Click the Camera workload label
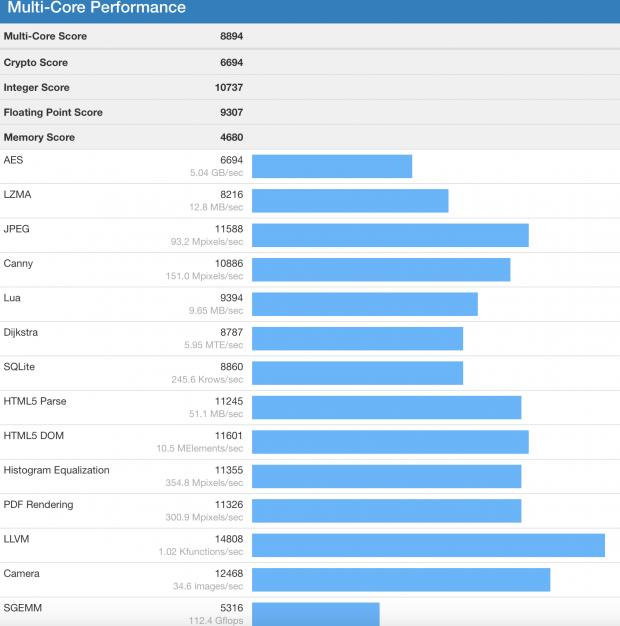The image size is (620, 626). click(22, 573)
